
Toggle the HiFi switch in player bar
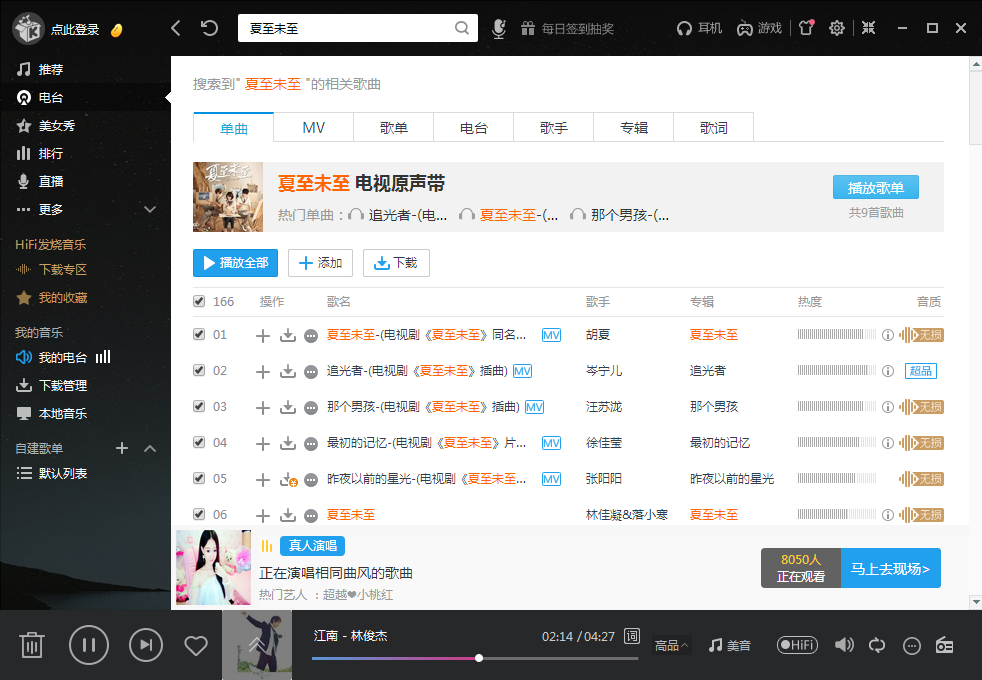(797, 645)
